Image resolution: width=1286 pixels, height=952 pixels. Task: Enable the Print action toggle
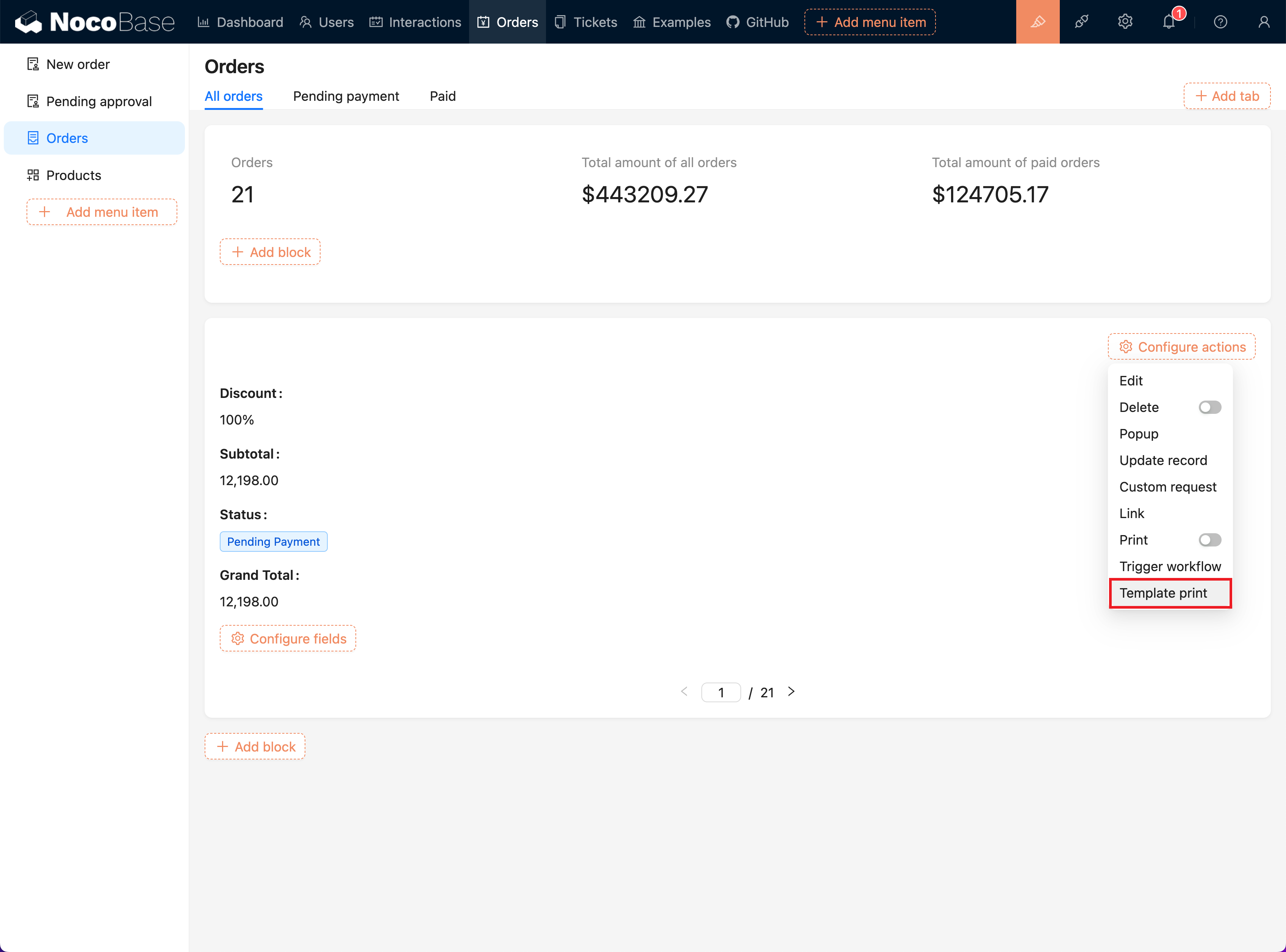coord(1209,540)
